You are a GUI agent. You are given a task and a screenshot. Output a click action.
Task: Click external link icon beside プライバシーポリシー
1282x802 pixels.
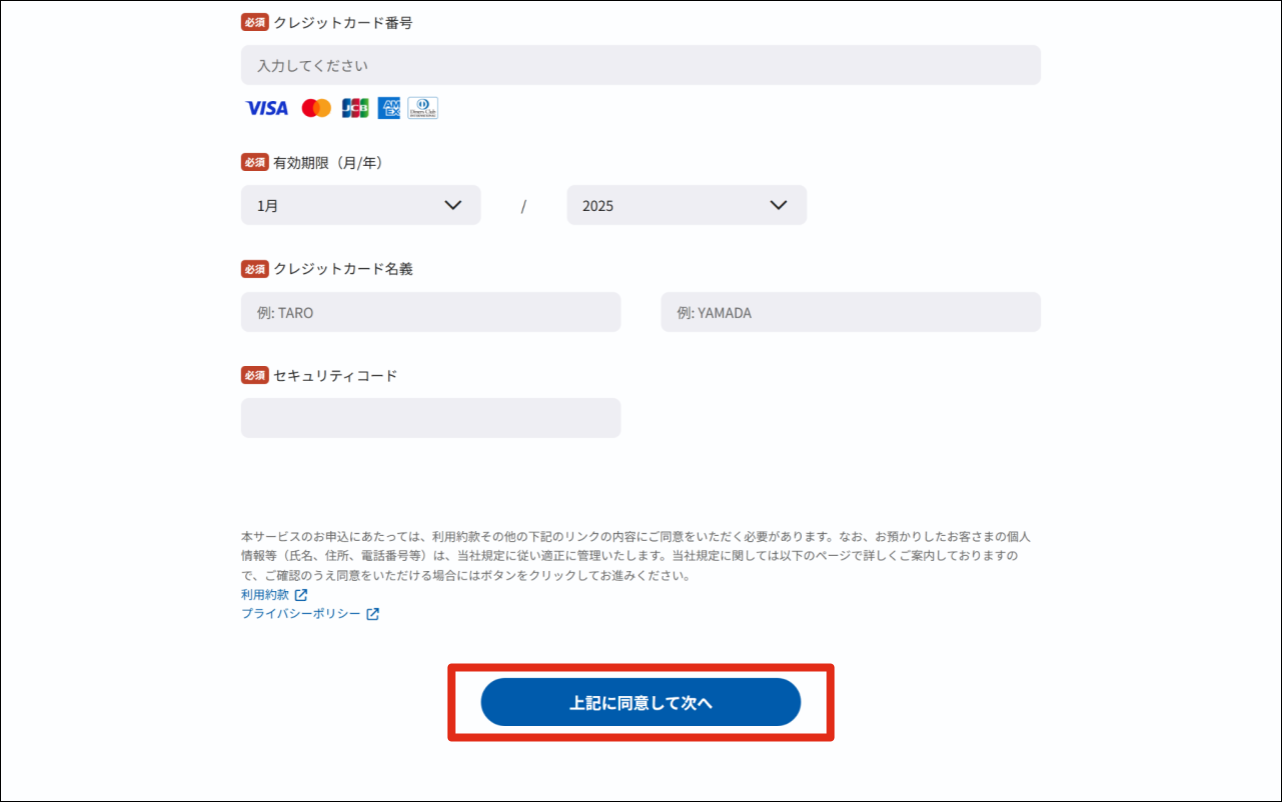click(x=372, y=614)
